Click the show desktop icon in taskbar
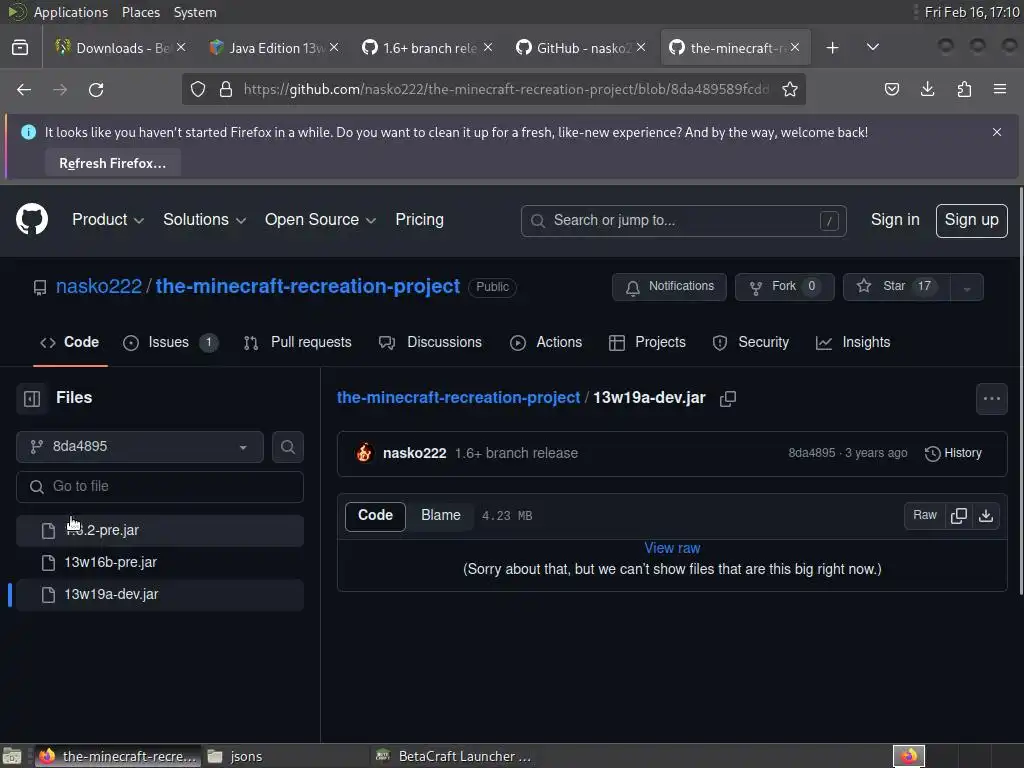The height and width of the screenshot is (768, 1024). pos(11,756)
